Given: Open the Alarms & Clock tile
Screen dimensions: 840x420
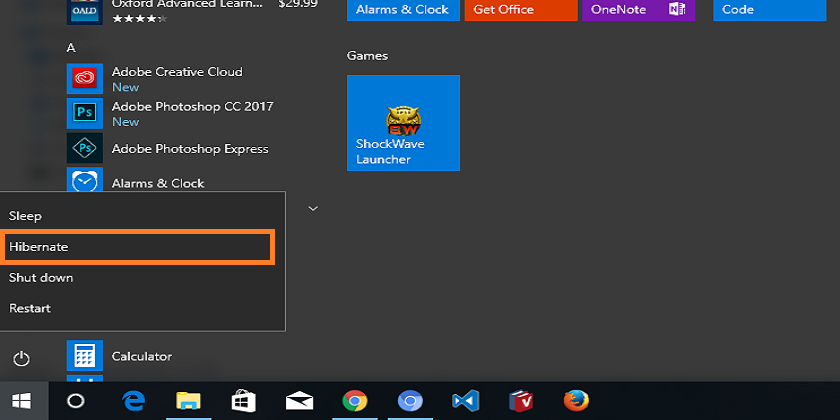Looking at the screenshot, I should 403,10.
